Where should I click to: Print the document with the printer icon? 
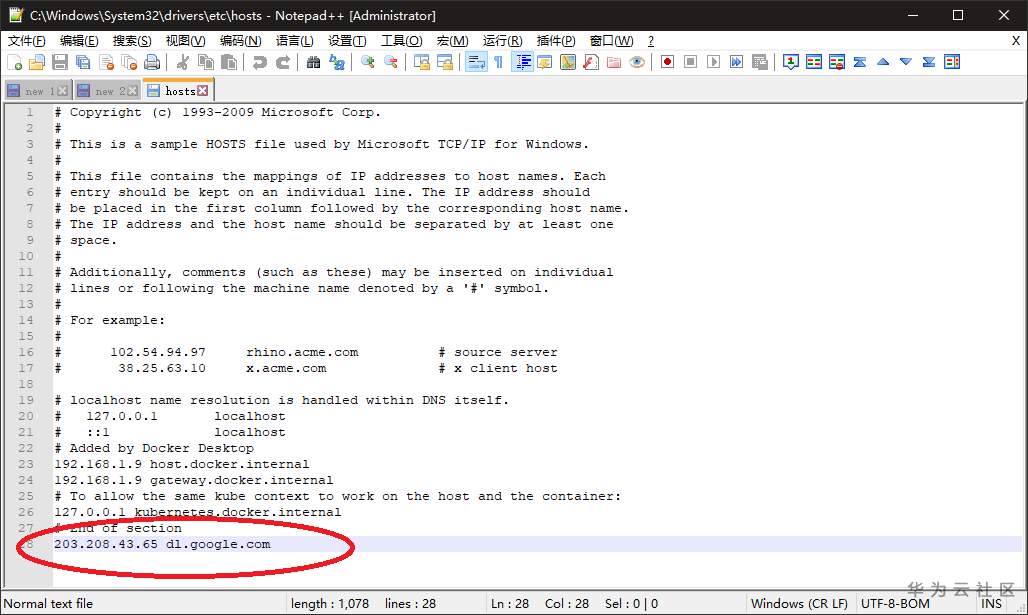click(x=152, y=62)
